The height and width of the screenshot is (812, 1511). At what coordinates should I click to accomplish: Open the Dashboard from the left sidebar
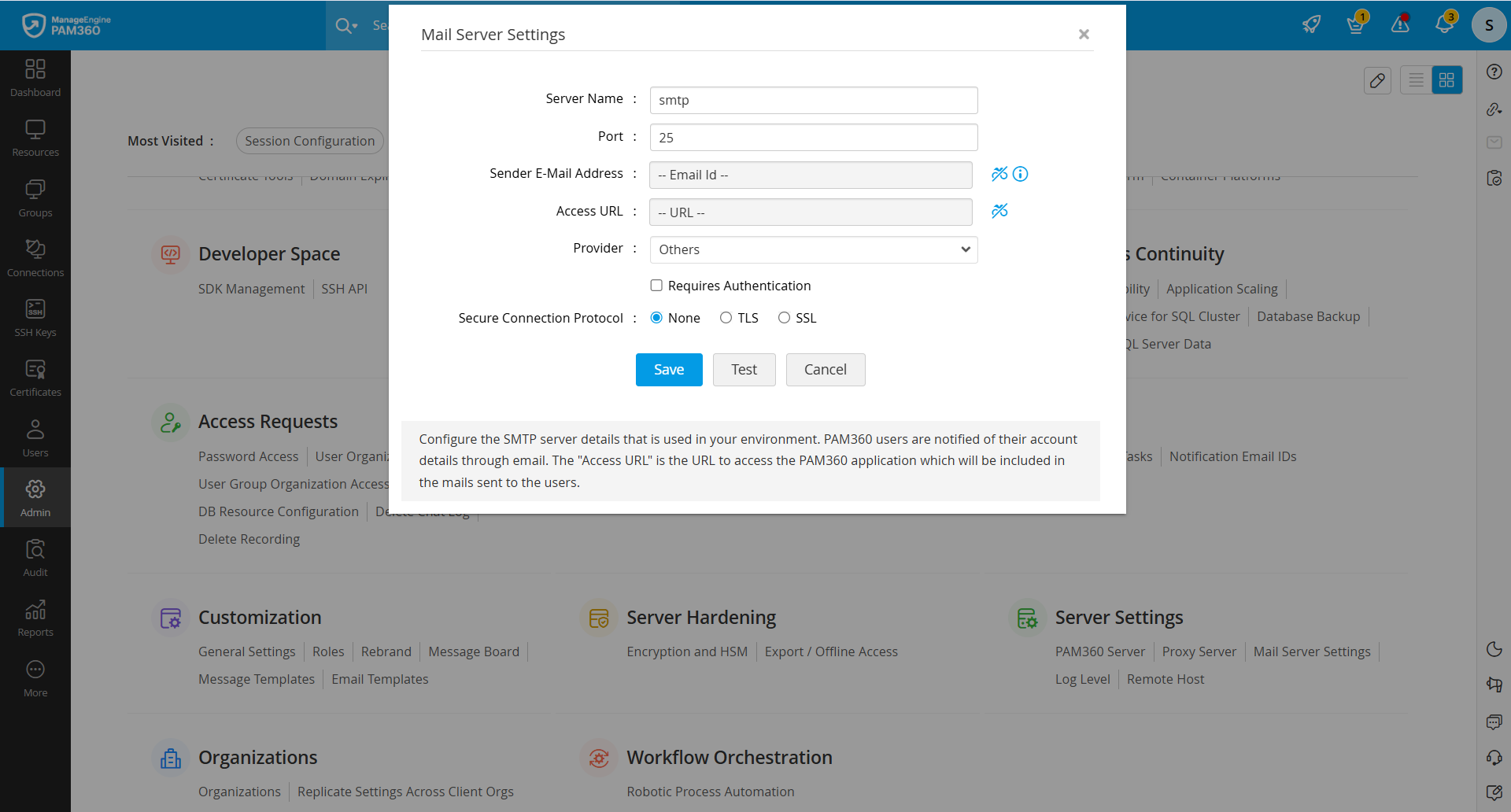point(35,77)
